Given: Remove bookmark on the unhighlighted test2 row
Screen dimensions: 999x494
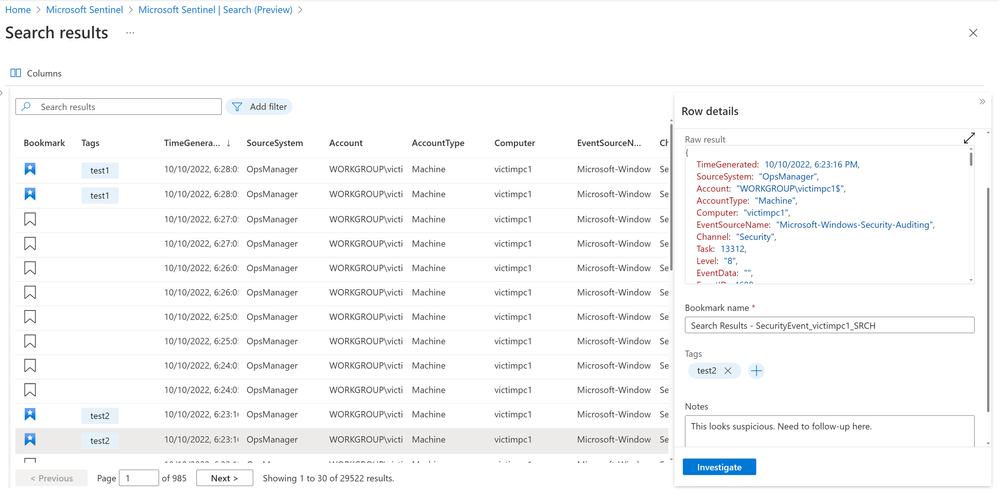Looking at the screenshot, I should click(30, 415).
